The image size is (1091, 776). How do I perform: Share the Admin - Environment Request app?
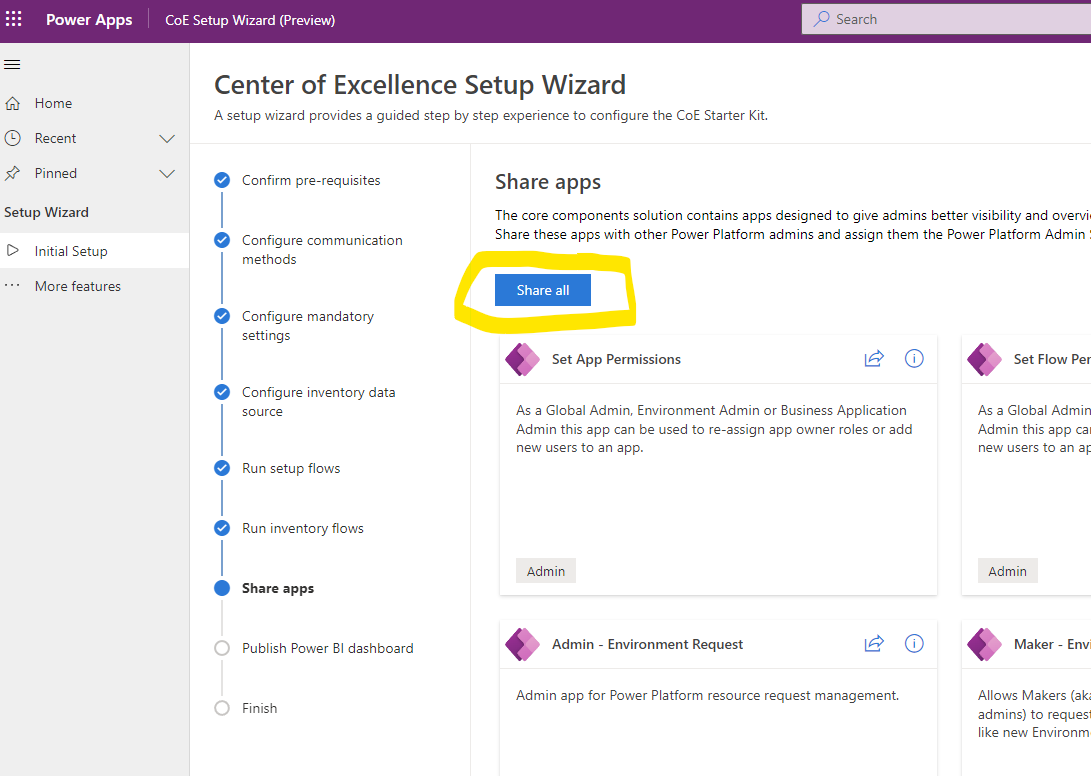coord(874,644)
